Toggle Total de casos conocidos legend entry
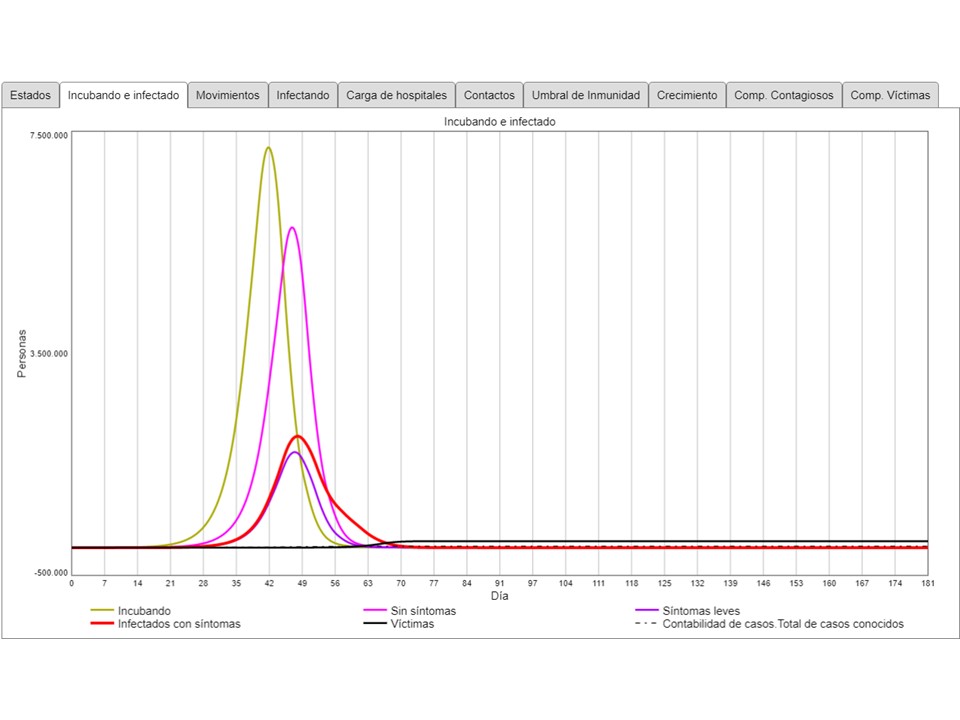The image size is (960, 720). [x=783, y=624]
